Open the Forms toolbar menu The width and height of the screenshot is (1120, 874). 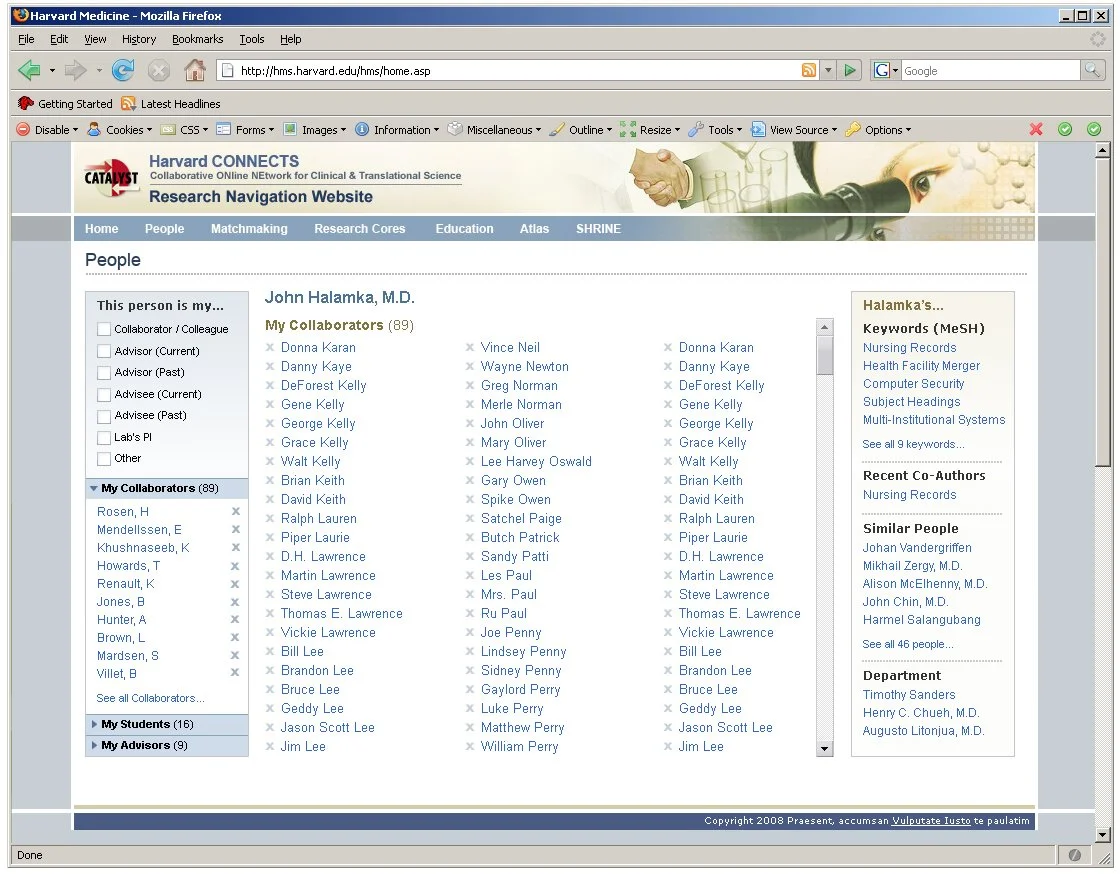pos(245,129)
